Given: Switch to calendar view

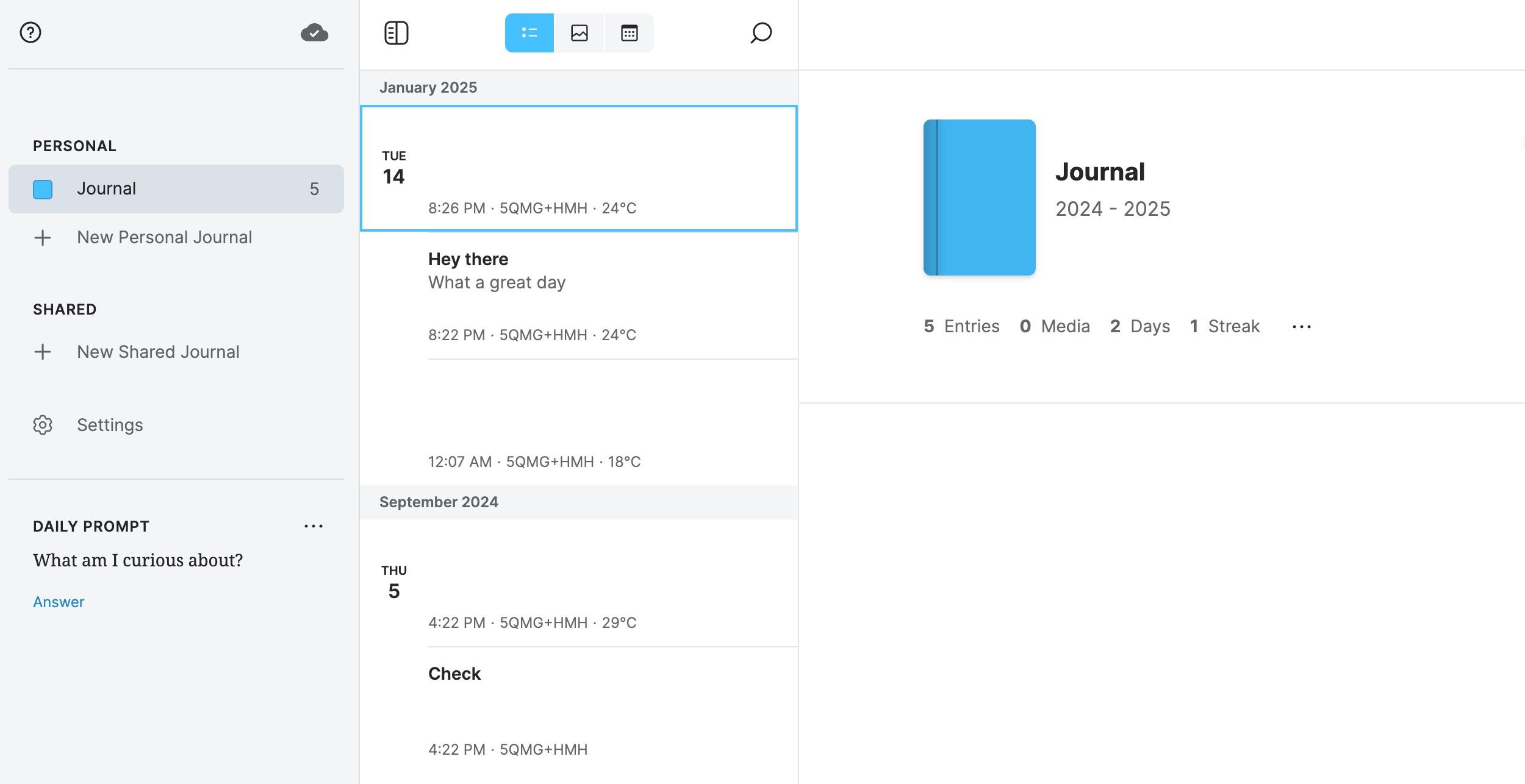Looking at the screenshot, I should point(628,32).
